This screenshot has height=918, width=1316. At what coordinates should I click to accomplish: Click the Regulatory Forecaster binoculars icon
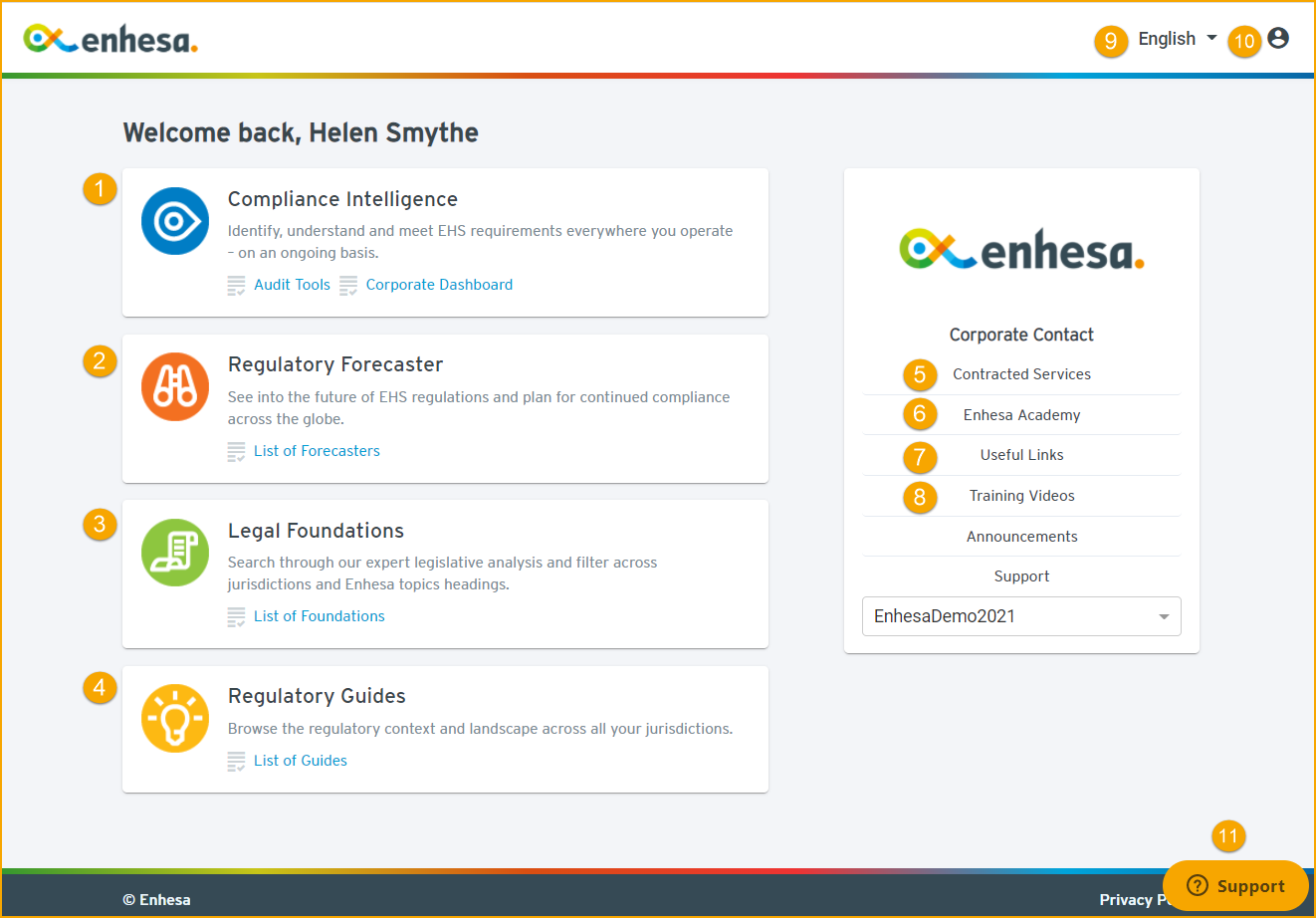[x=175, y=387]
